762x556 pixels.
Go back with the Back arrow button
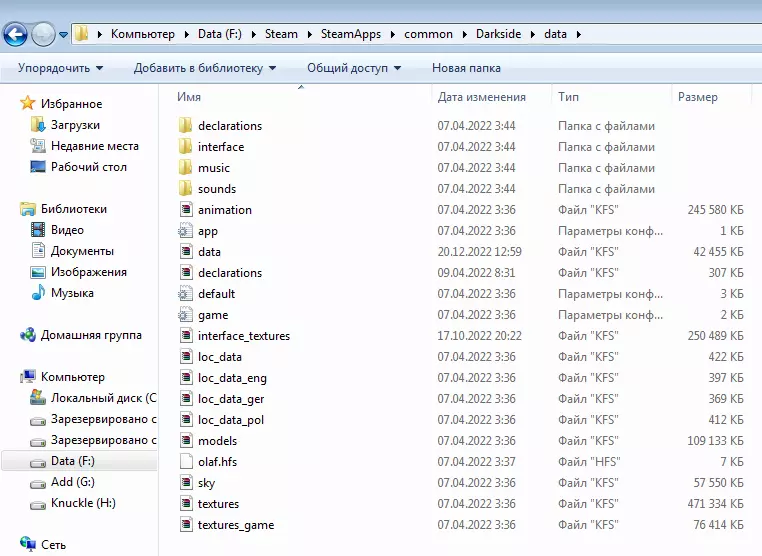pyautogui.click(x=16, y=35)
